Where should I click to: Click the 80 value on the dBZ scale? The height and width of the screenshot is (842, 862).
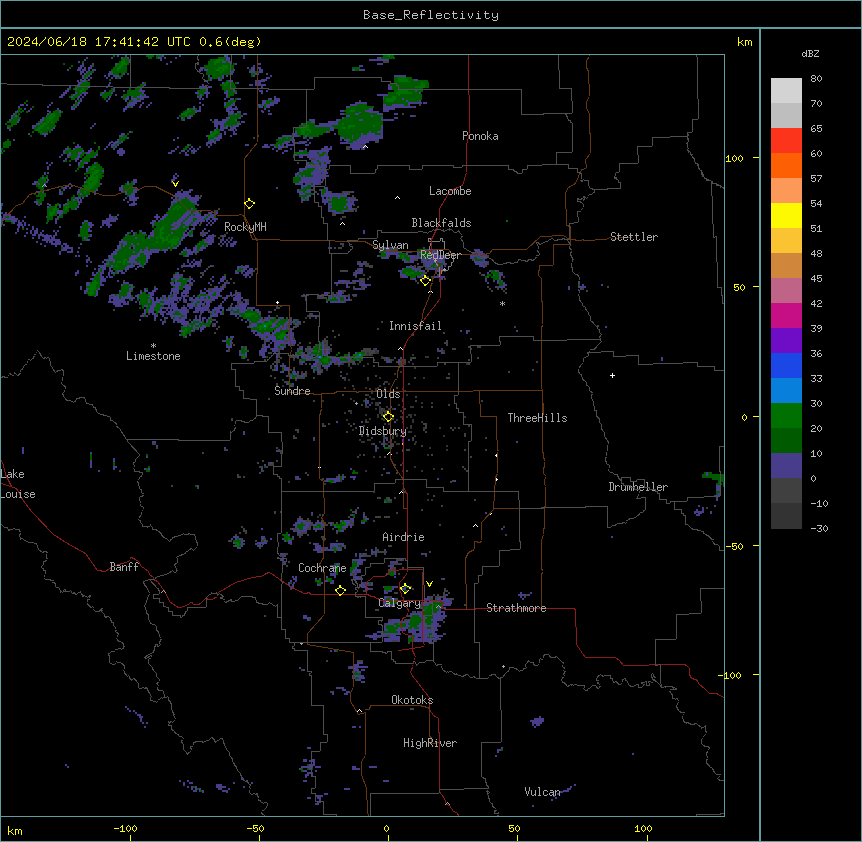pyautogui.click(x=816, y=79)
